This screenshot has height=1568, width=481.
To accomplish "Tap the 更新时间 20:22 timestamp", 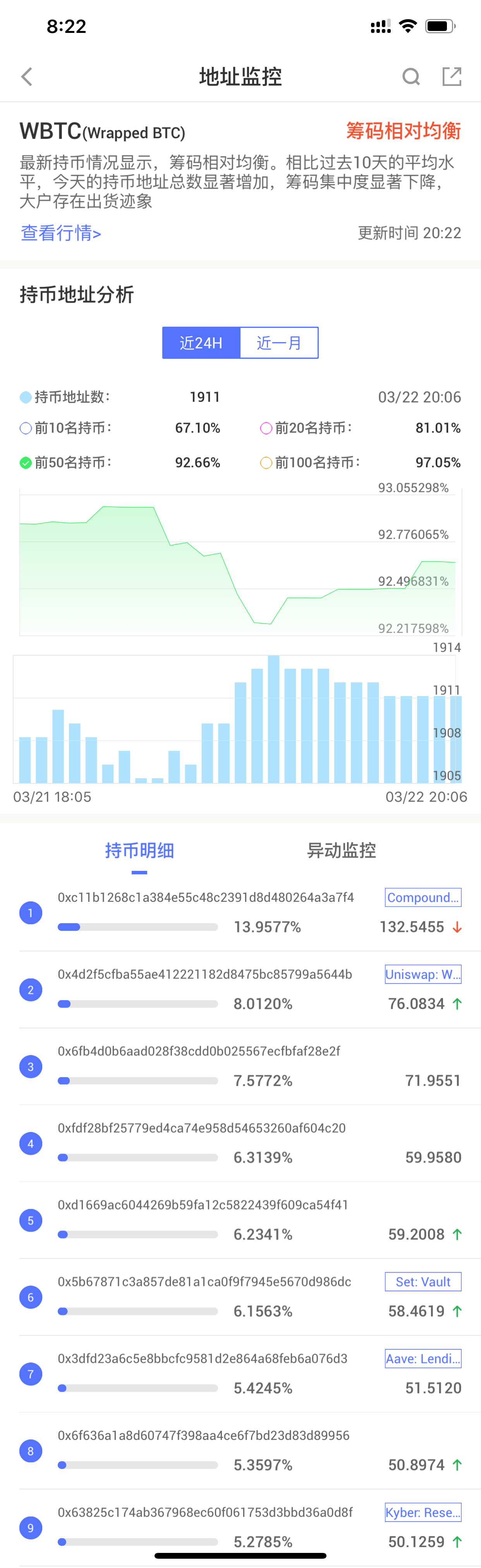I will pyautogui.click(x=410, y=233).
